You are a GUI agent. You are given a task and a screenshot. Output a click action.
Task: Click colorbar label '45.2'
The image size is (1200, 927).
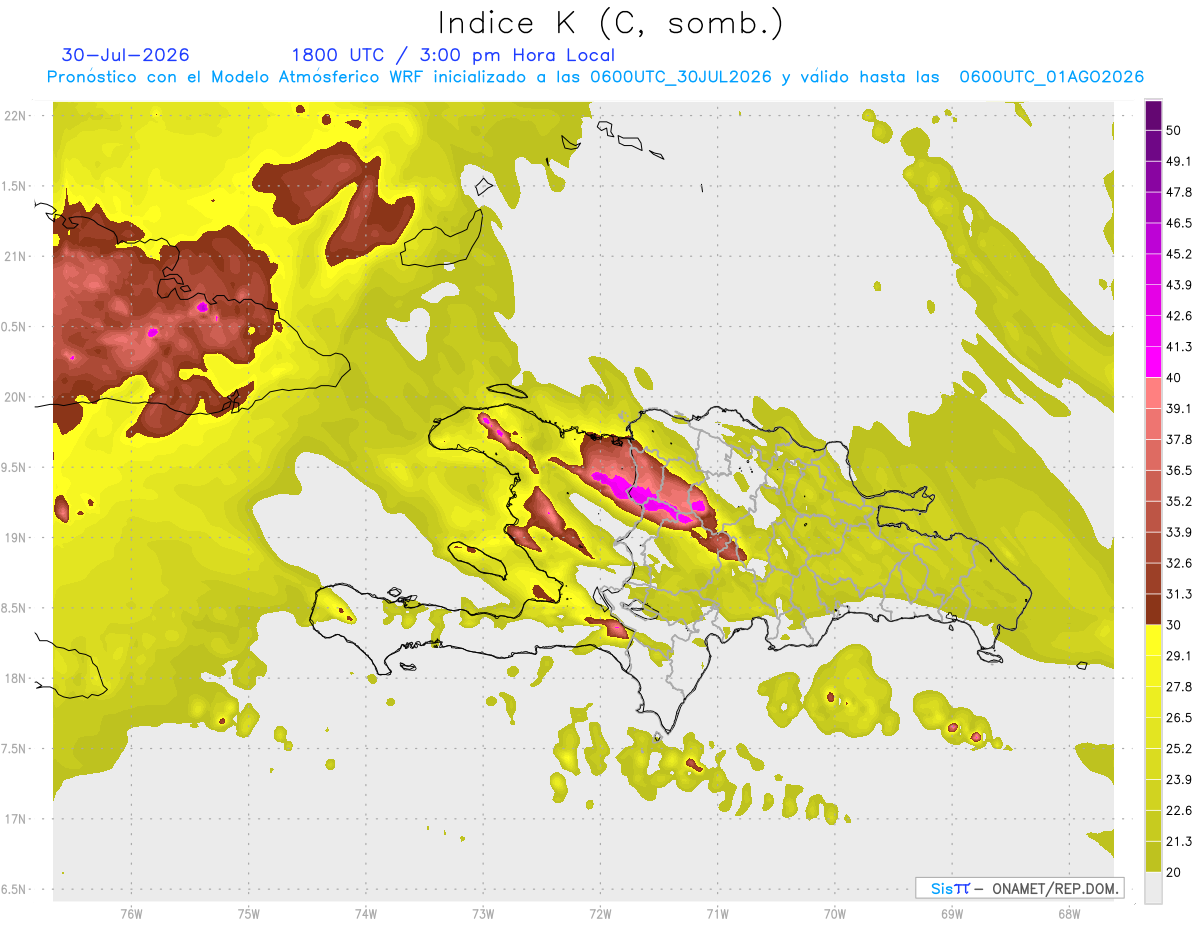click(1179, 254)
